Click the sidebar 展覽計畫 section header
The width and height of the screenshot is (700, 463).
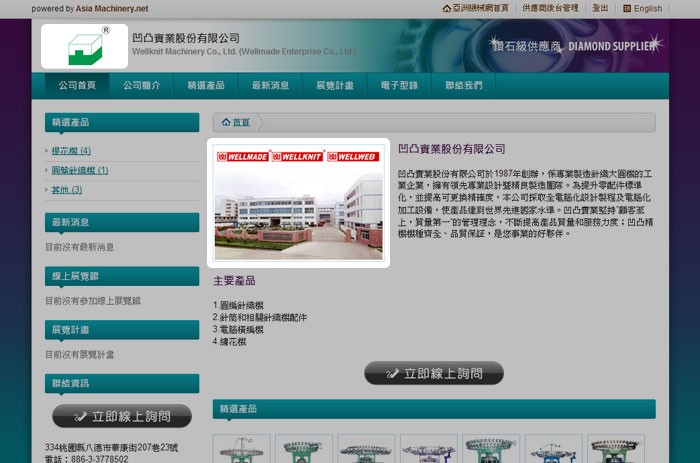click(x=122, y=330)
